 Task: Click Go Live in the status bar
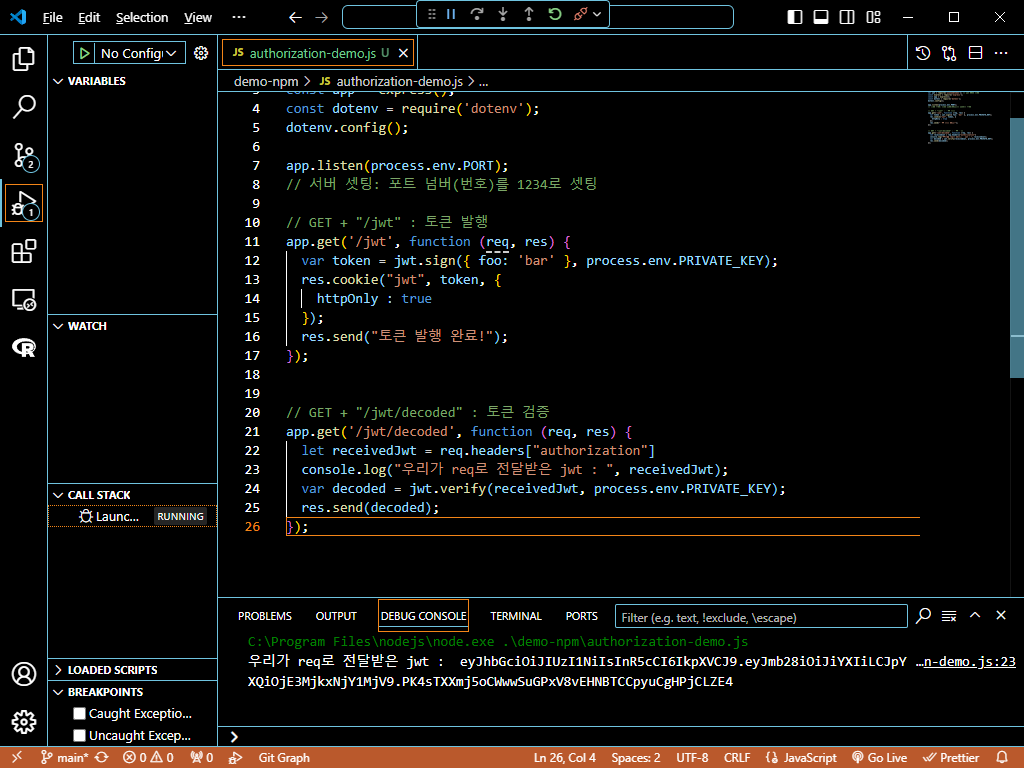[x=880, y=758]
